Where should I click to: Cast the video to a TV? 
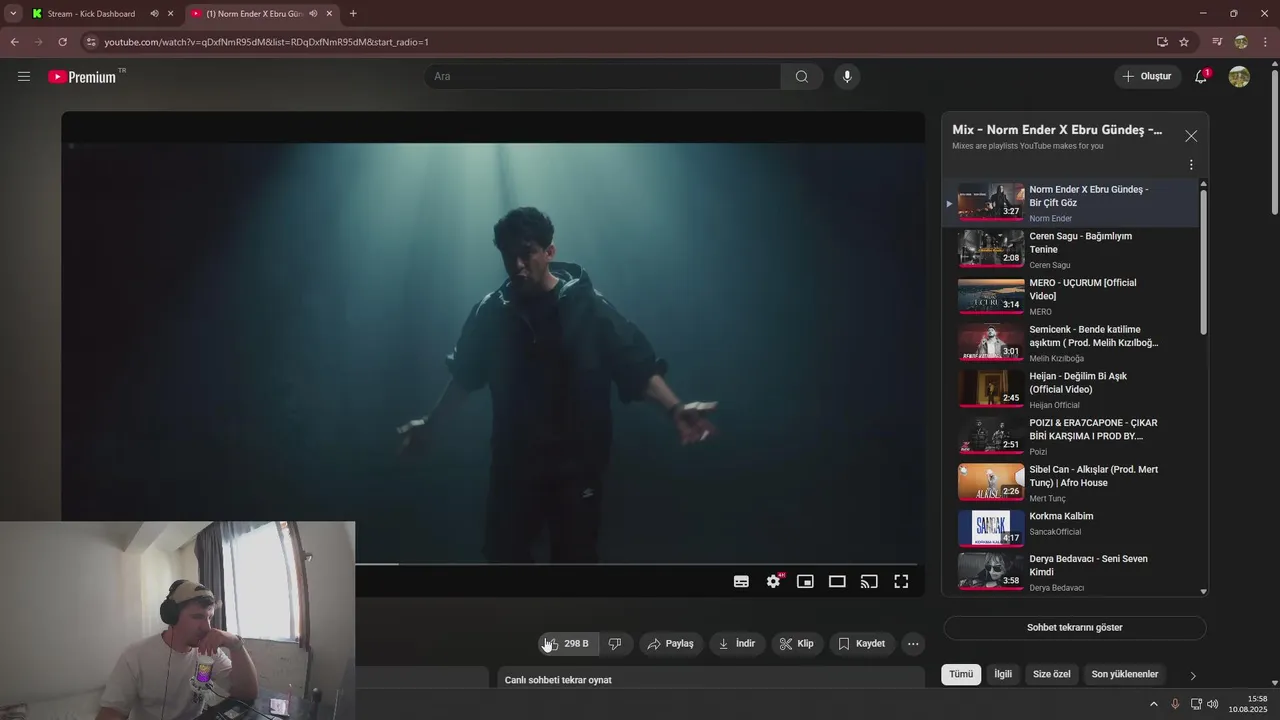coord(869,581)
